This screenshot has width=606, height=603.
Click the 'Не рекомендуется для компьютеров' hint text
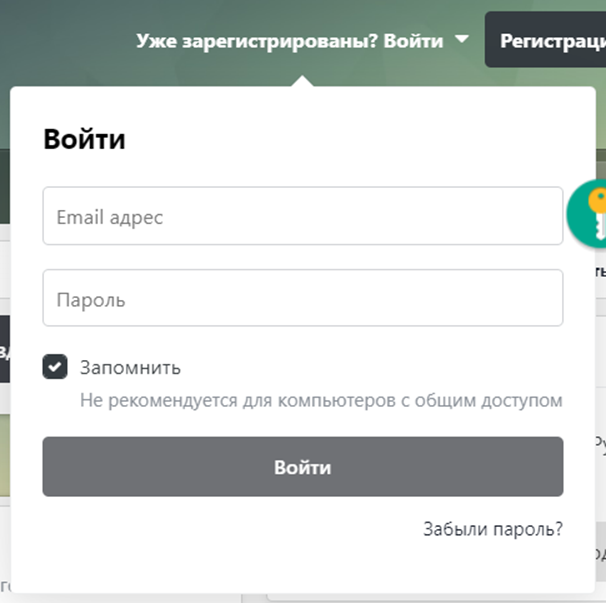pos(321,401)
